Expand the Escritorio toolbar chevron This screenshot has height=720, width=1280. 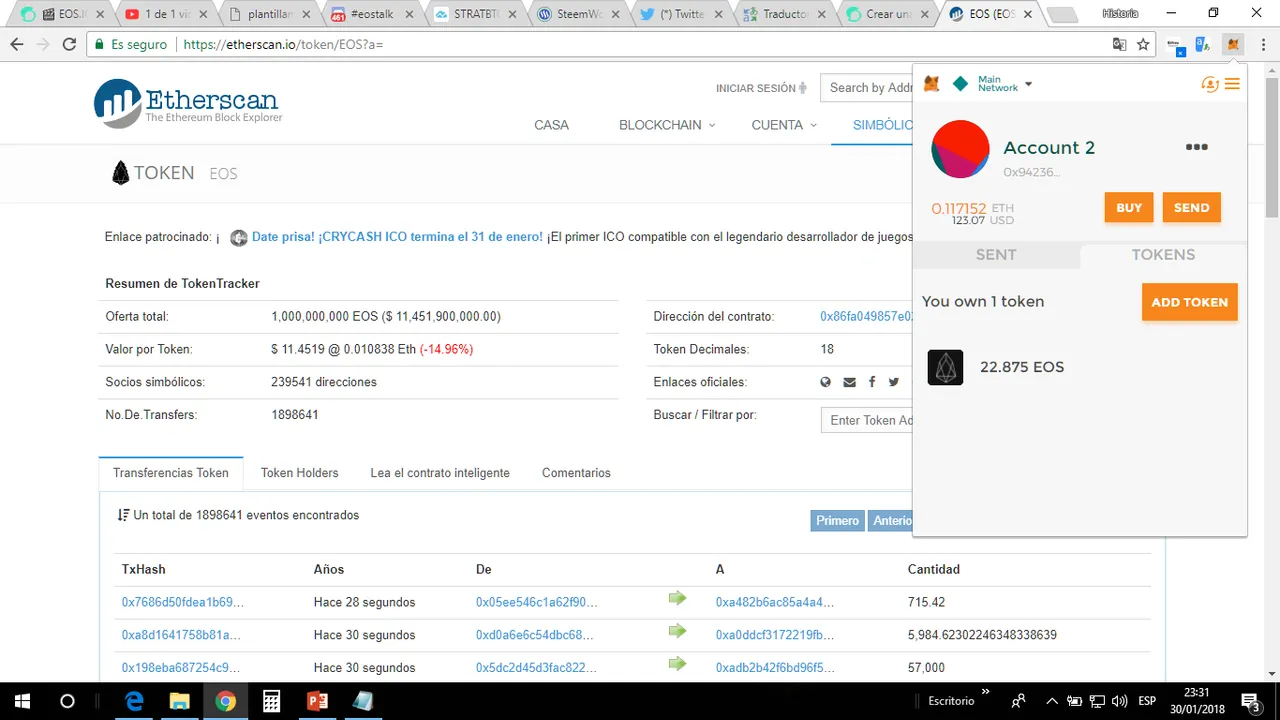[x=985, y=693]
